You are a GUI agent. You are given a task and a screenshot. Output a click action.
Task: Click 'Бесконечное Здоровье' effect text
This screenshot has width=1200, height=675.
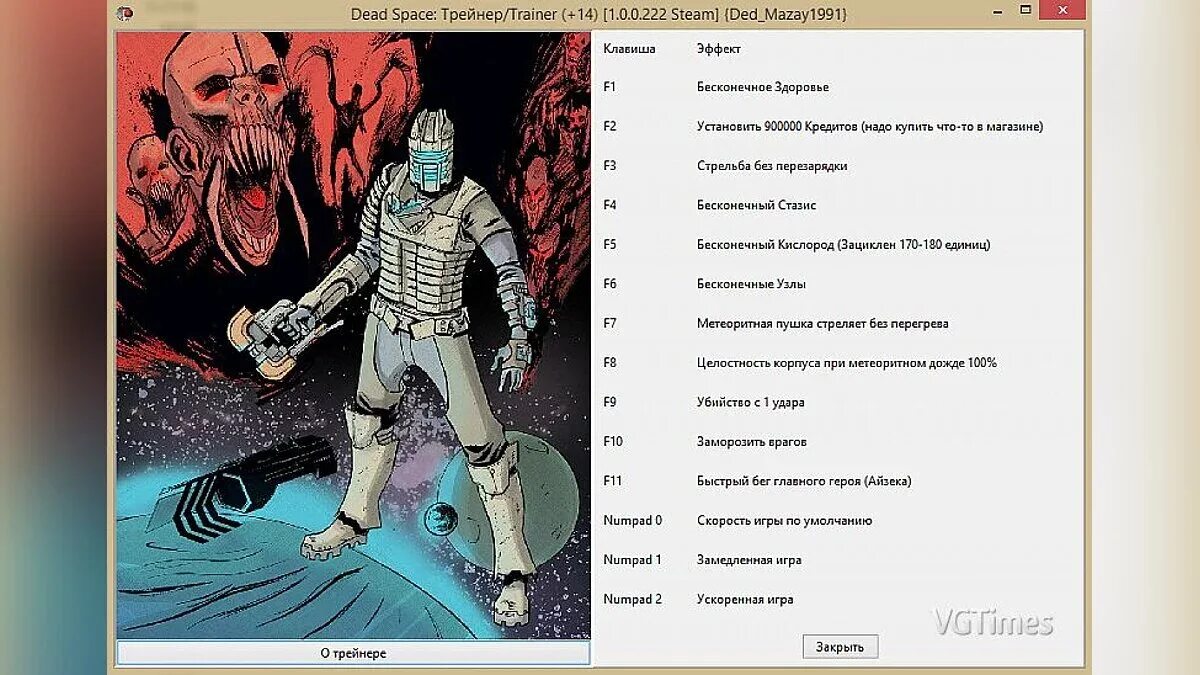[763, 87]
